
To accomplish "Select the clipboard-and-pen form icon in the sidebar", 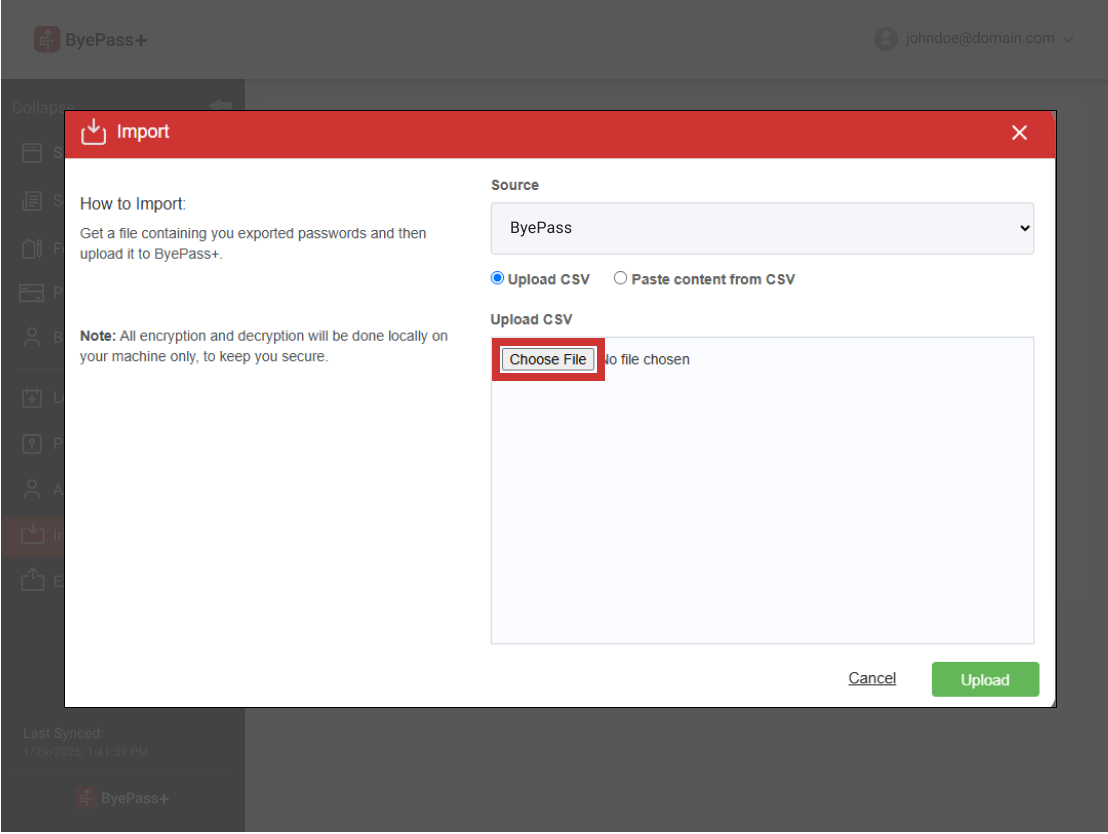I will (x=32, y=248).
